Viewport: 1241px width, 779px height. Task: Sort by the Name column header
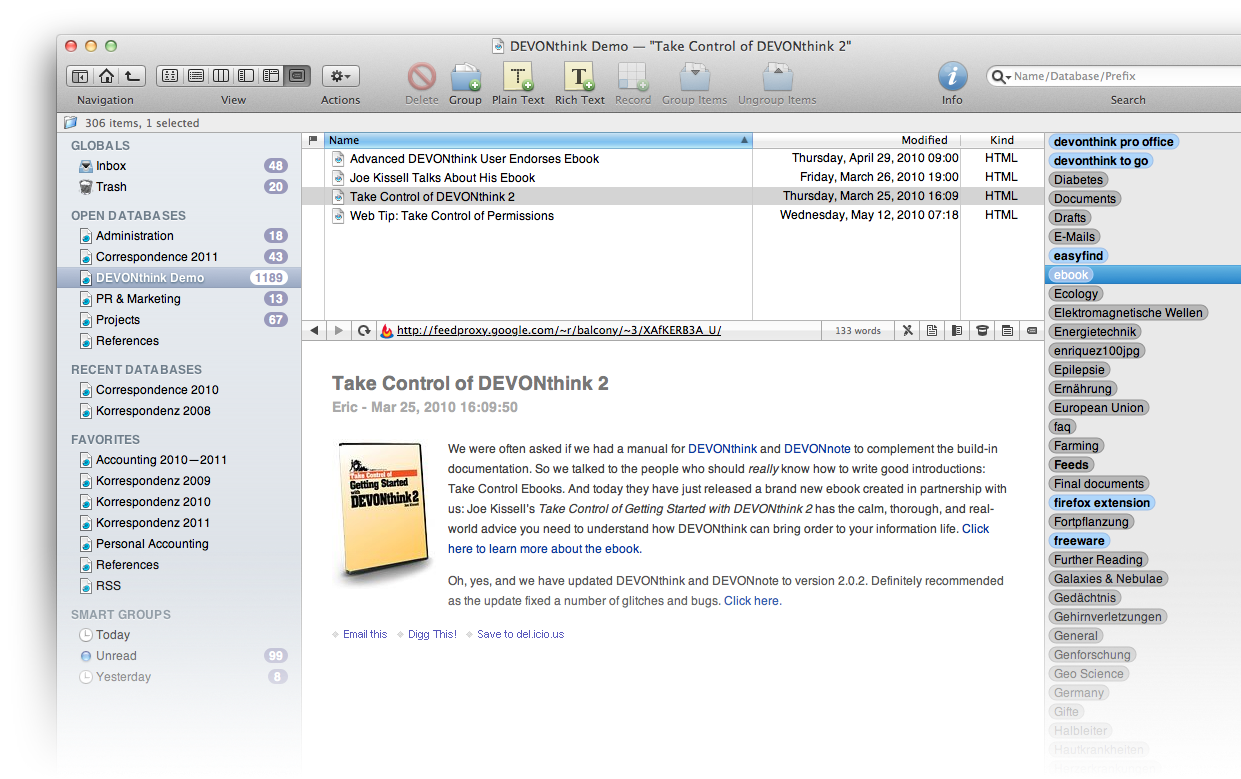tap(538, 140)
